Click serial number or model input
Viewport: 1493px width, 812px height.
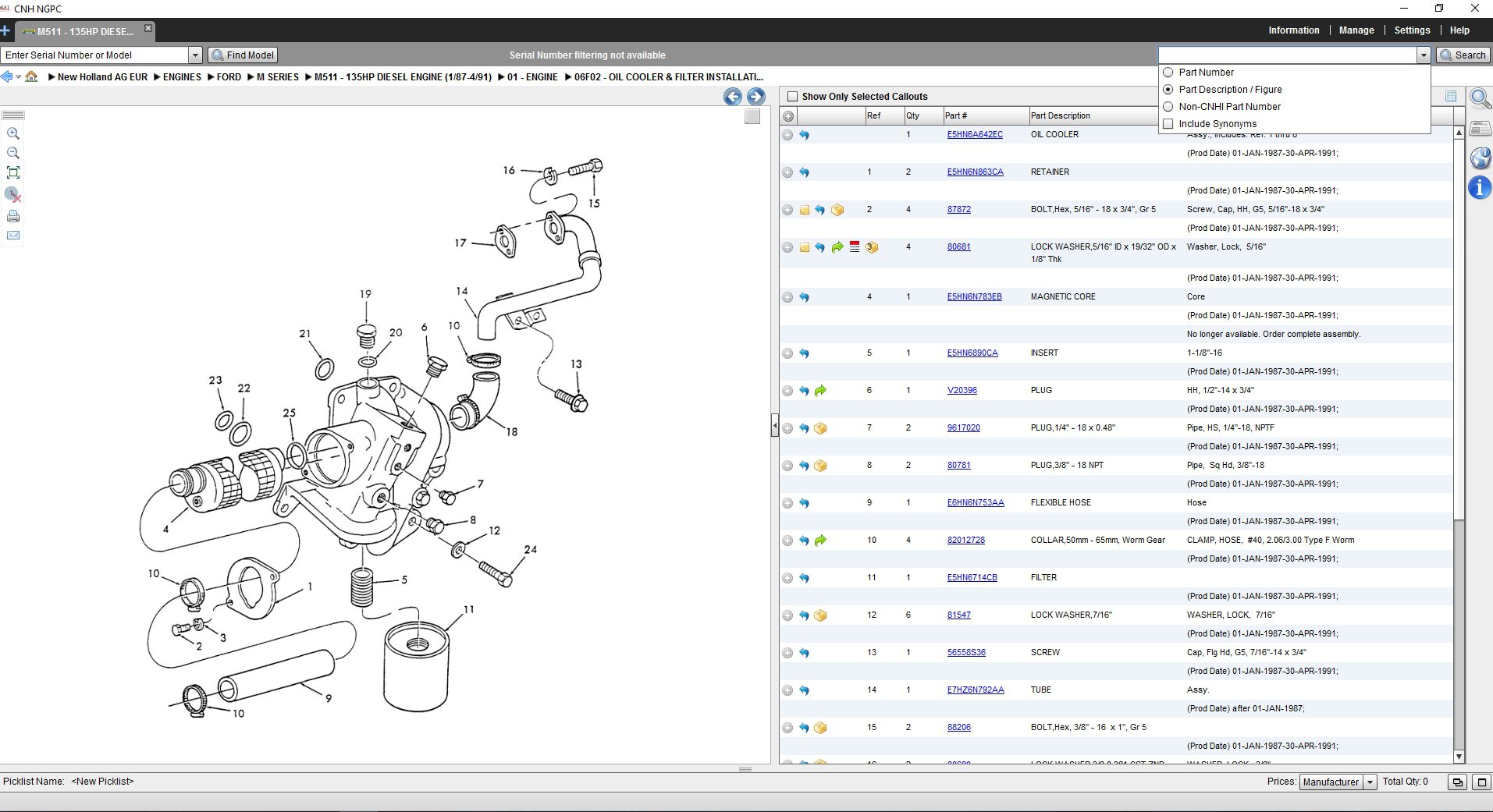click(94, 55)
